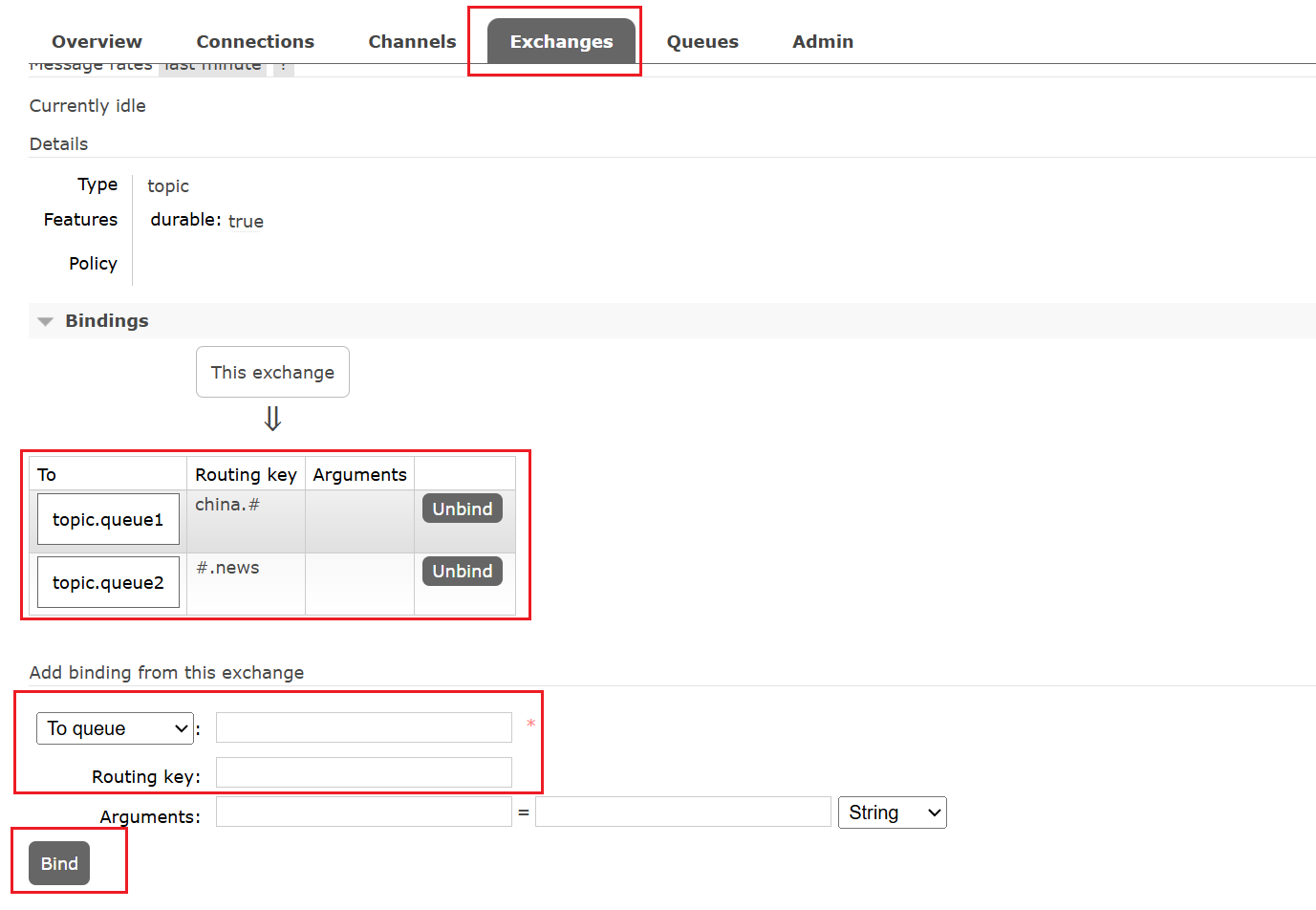Click the Add binding from this exchange heading

point(166,672)
